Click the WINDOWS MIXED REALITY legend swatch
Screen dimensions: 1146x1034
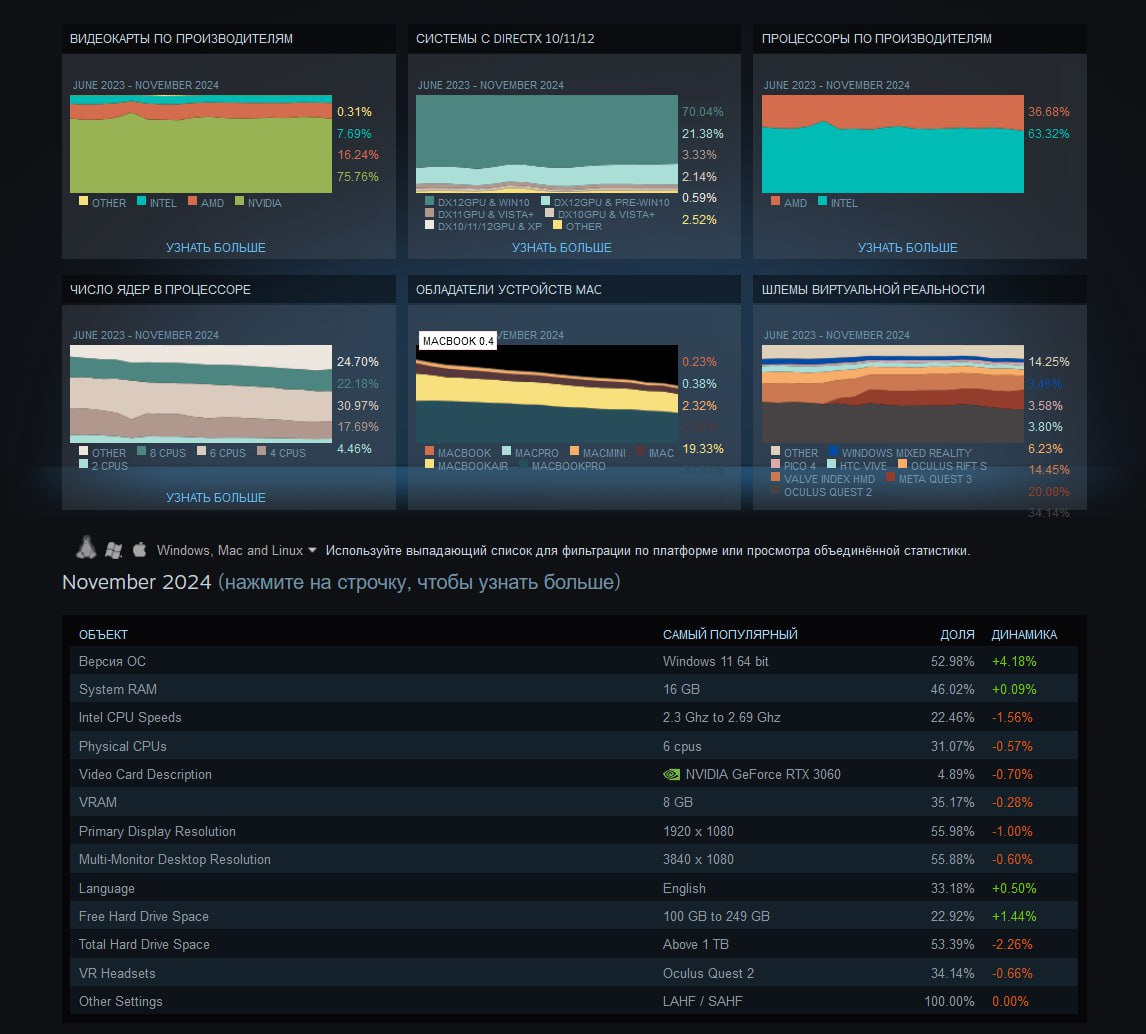click(833, 451)
